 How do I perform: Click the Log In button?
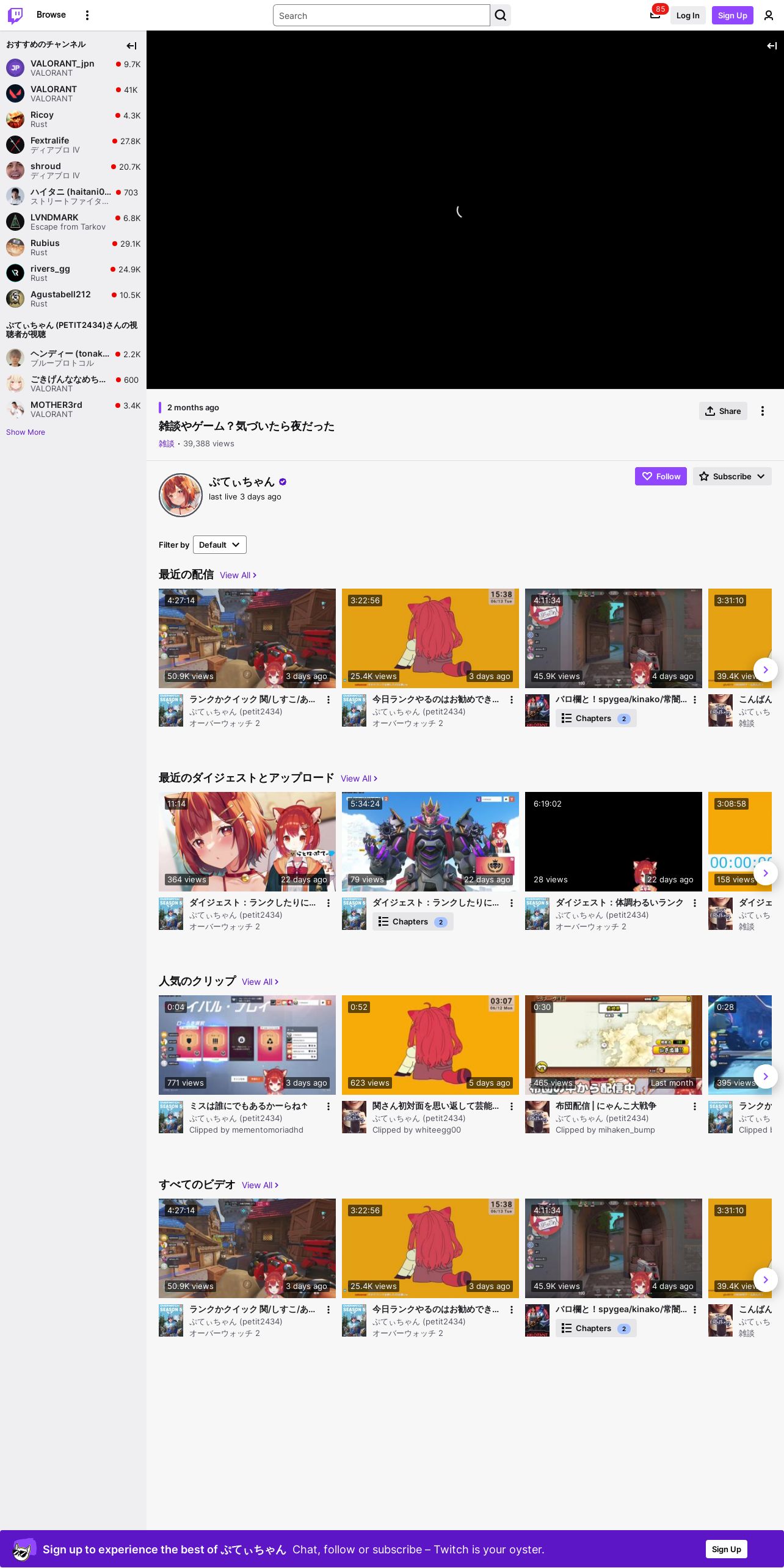[688, 15]
